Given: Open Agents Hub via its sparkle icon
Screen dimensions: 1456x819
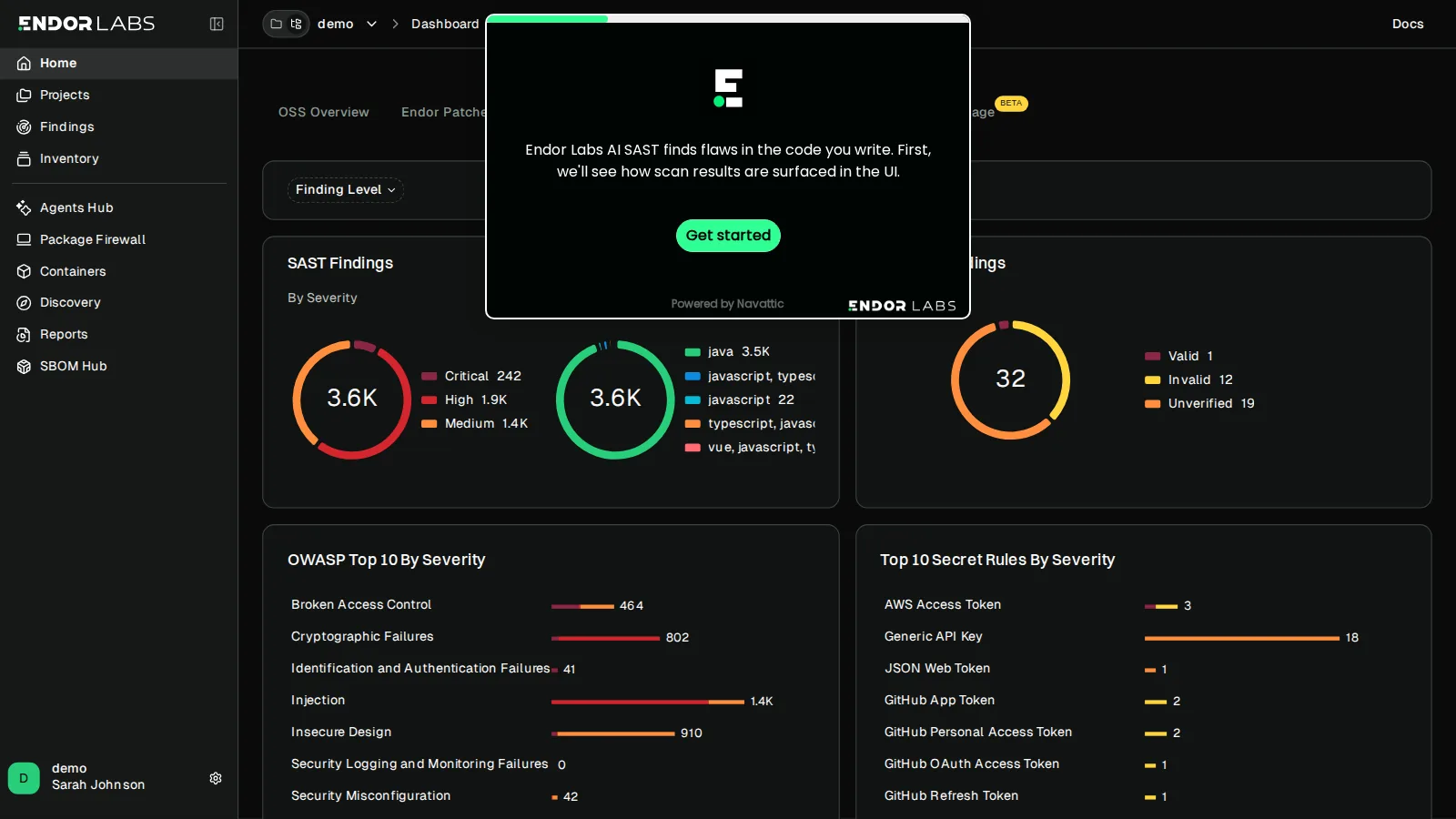Looking at the screenshot, I should (x=24, y=208).
